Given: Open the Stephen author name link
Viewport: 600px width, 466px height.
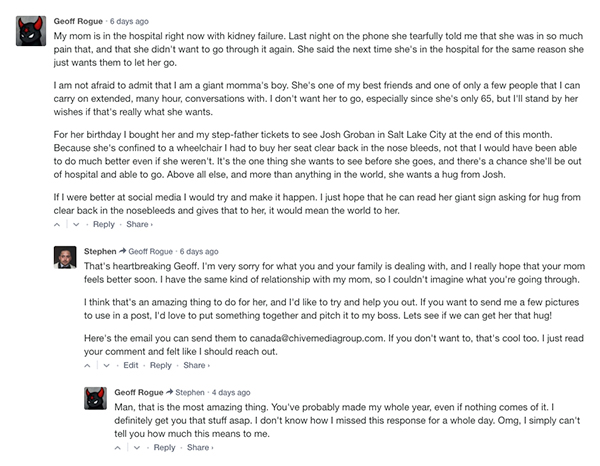Looking at the screenshot, I should tap(100, 251).
